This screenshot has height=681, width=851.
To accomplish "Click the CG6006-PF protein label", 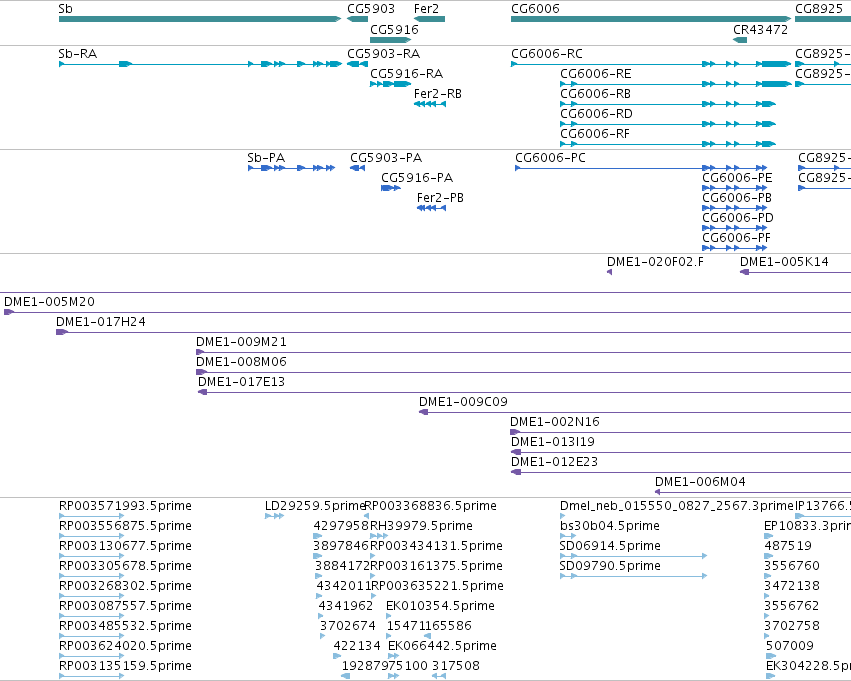I will click(736, 238).
